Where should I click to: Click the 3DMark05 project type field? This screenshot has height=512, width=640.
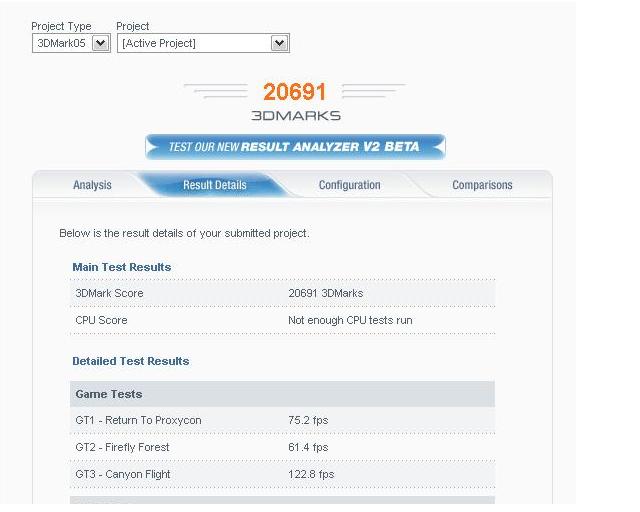[x=71, y=43]
